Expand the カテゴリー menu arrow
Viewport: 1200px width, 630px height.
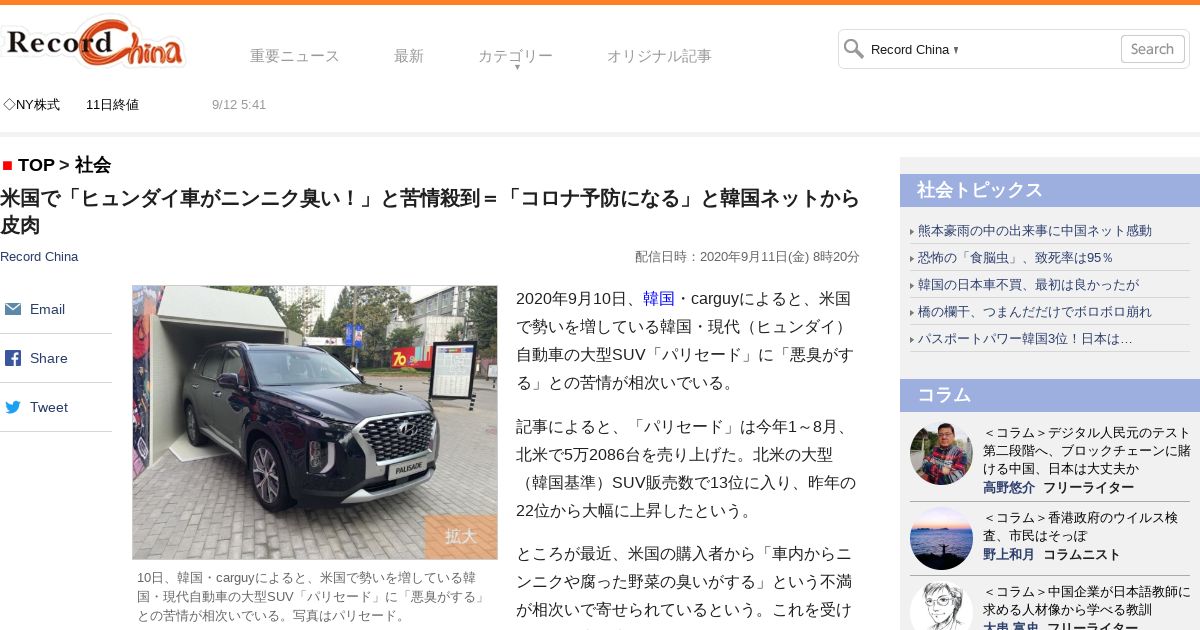pos(517,66)
